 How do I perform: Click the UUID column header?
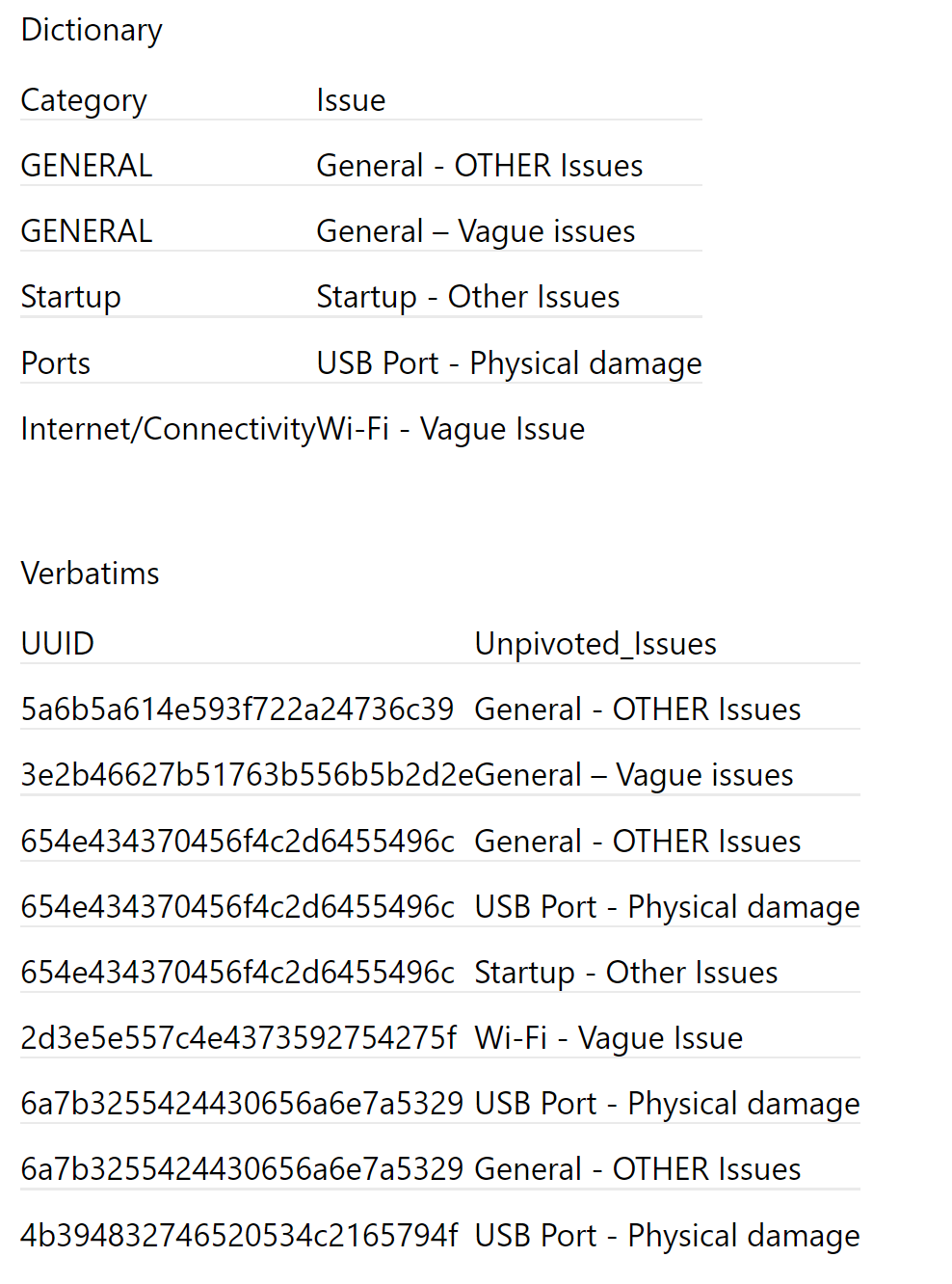coord(58,644)
